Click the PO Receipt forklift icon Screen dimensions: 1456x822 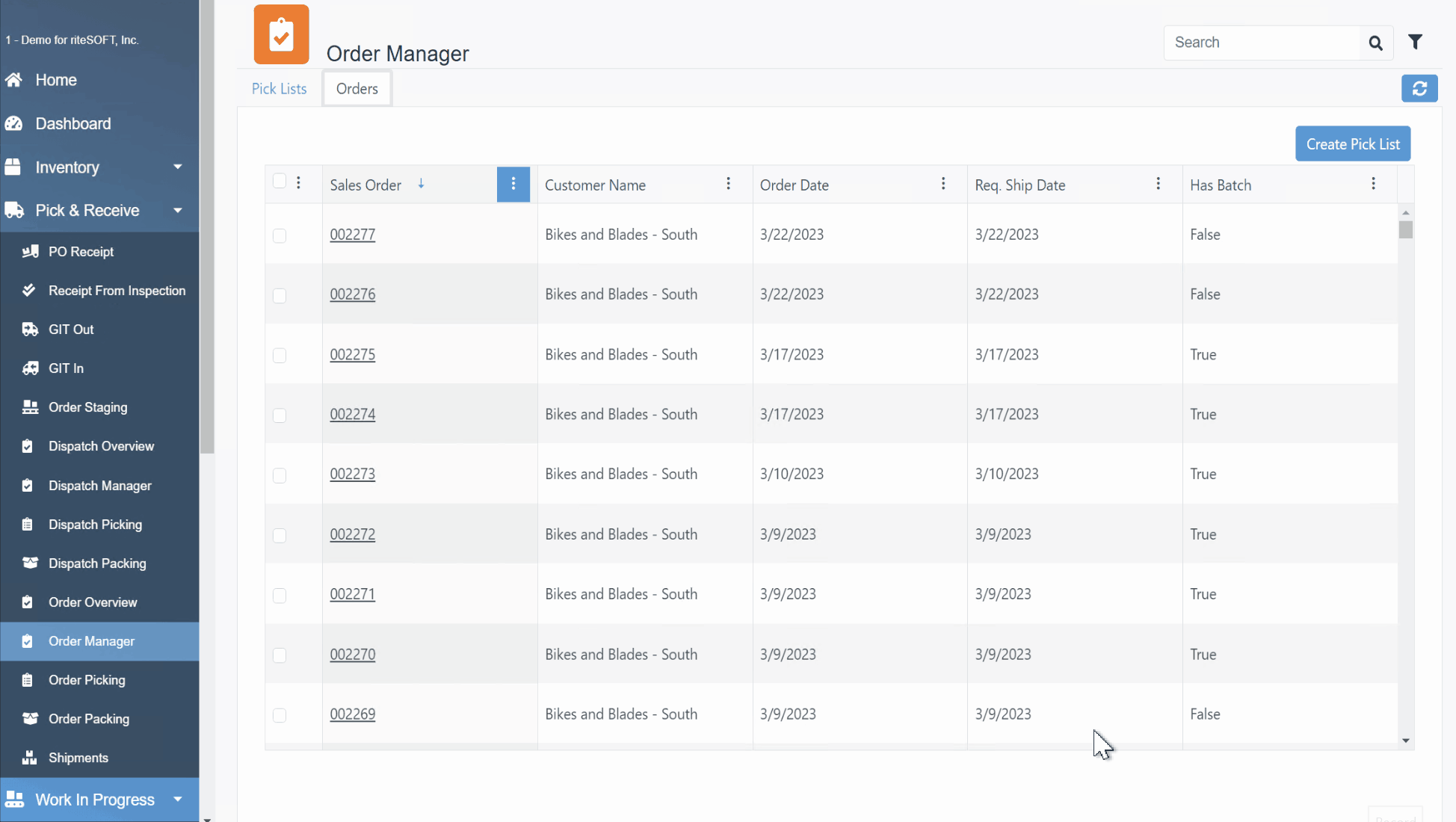(x=30, y=252)
